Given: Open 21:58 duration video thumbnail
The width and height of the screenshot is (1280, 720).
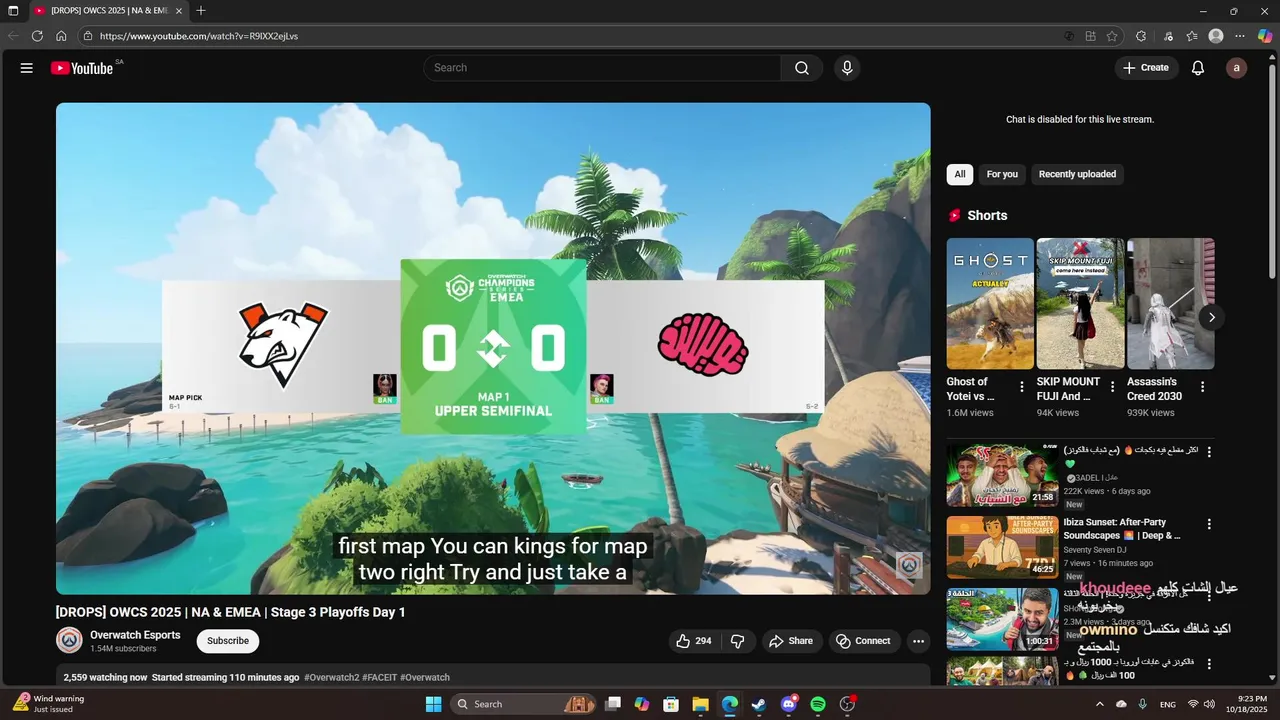Looking at the screenshot, I should click(x=1002, y=475).
